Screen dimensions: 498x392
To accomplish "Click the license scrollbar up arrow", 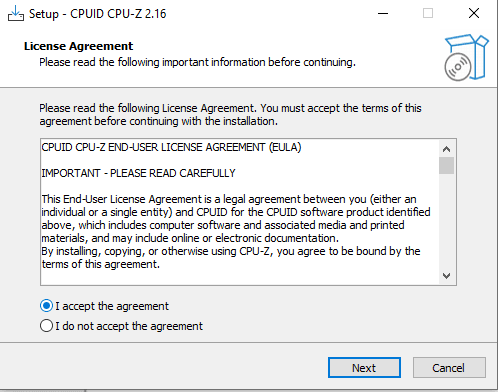I will click(446, 149).
